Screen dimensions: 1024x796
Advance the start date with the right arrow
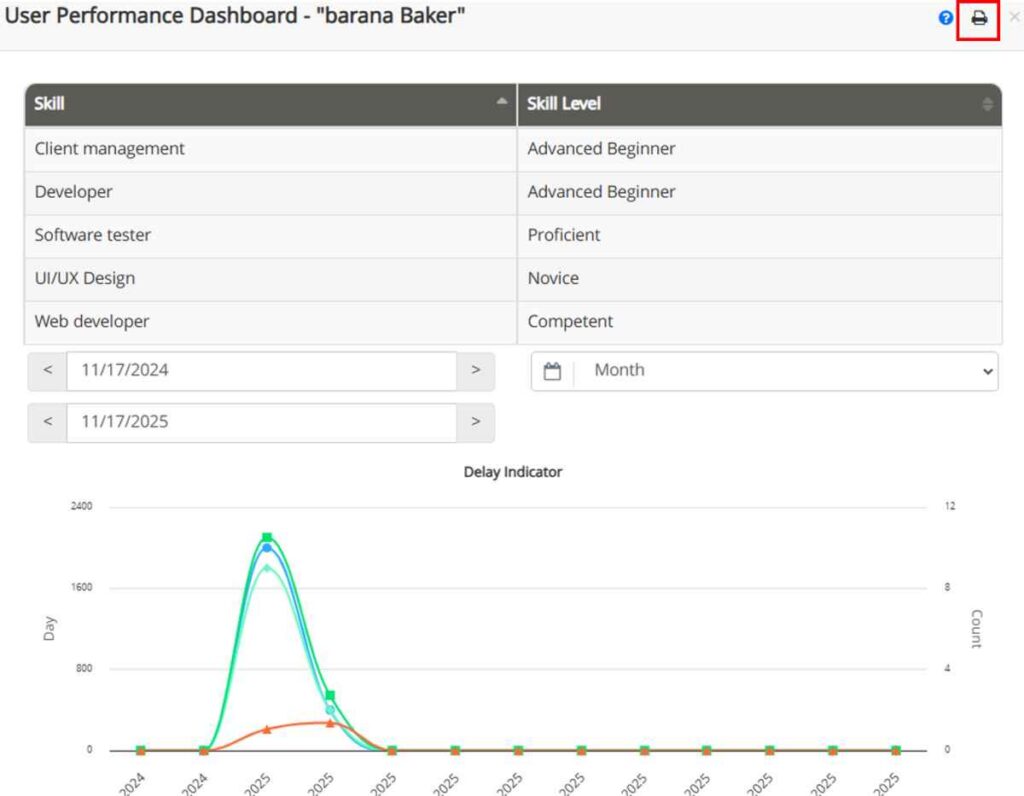476,370
